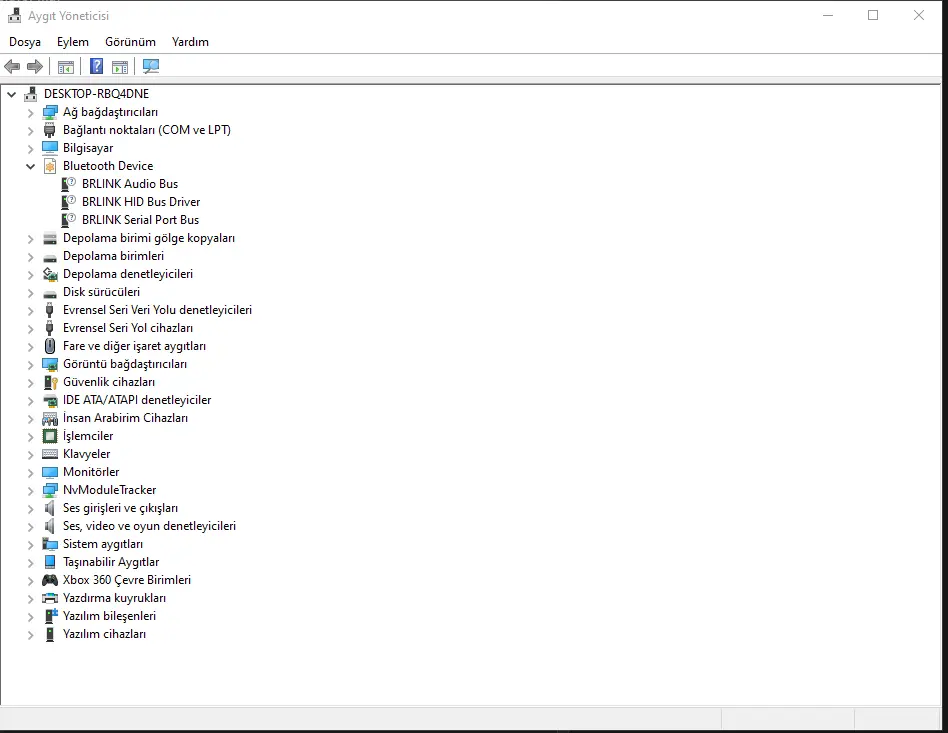This screenshot has width=948, height=733.
Task: Click the BRLINK Audio Bus device icon
Action: point(69,184)
